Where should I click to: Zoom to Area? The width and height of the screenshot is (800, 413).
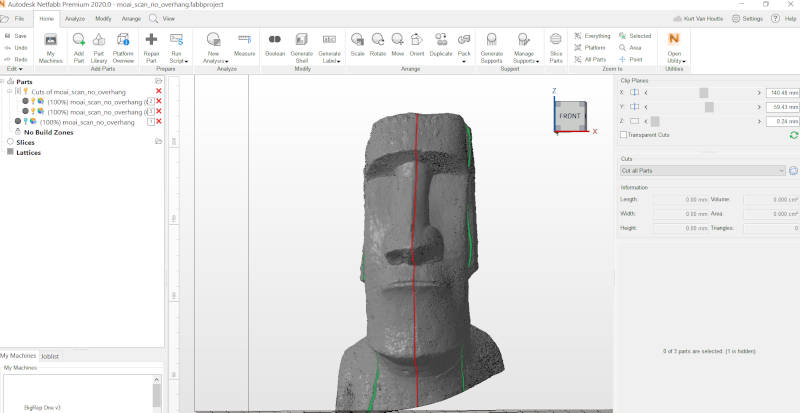(x=630, y=47)
